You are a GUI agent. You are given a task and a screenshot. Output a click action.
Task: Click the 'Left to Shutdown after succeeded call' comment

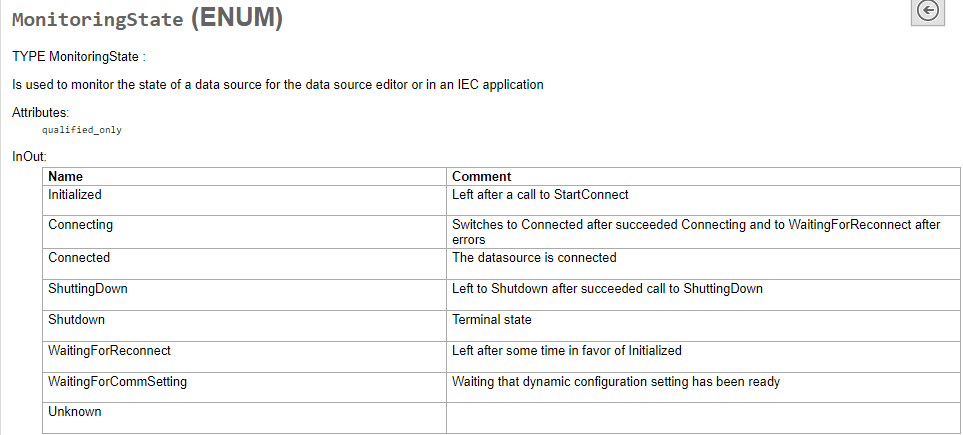tap(607, 289)
